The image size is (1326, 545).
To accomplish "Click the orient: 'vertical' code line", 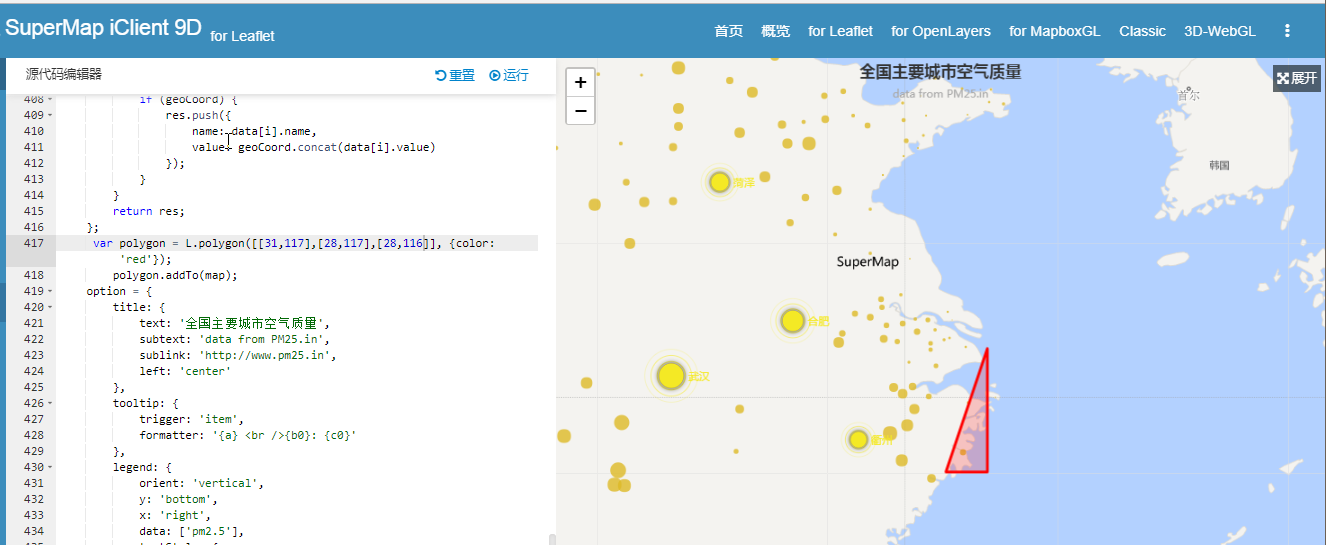I will (x=202, y=483).
